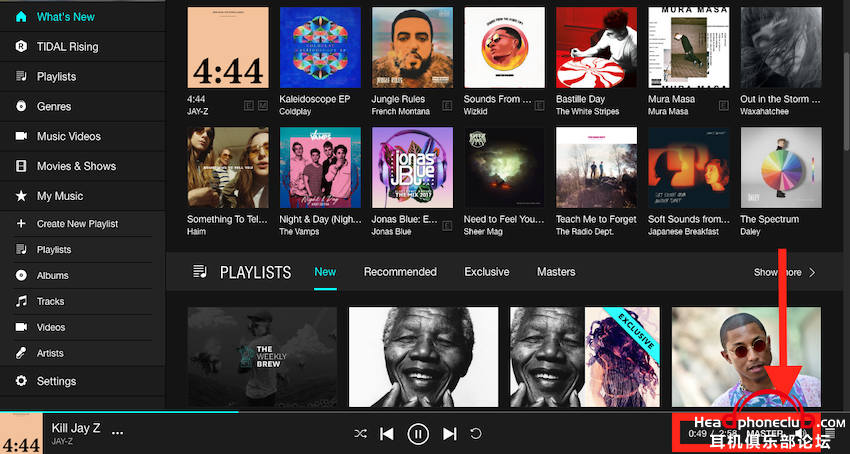
Task: Open the EXCLUSIVE-ribbon playlist cover
Action: 585,357
